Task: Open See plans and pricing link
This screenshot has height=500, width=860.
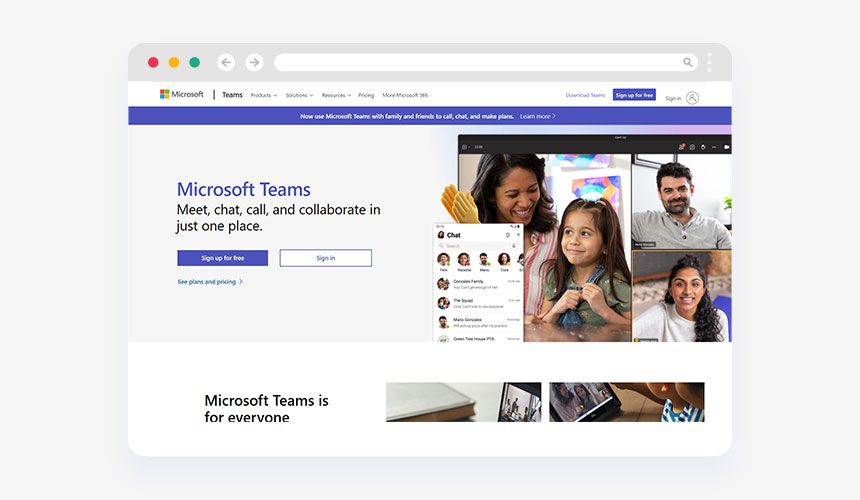Action: coord(210,282)
